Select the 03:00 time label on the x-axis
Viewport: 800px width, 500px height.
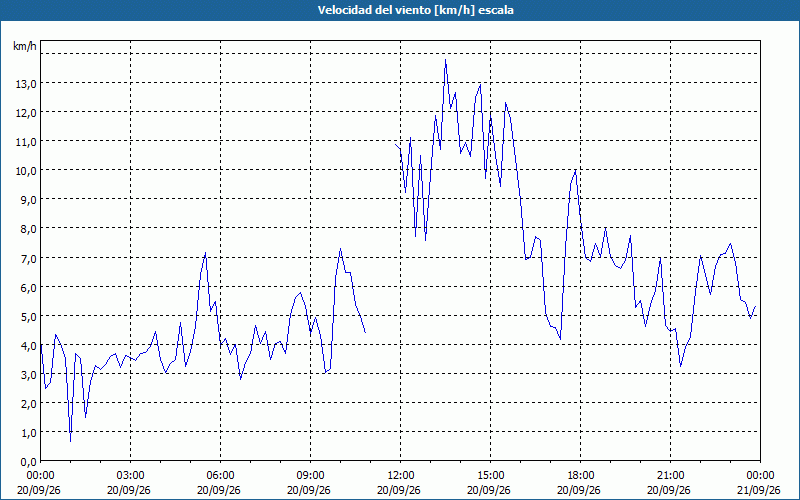(x=131, y=476)
